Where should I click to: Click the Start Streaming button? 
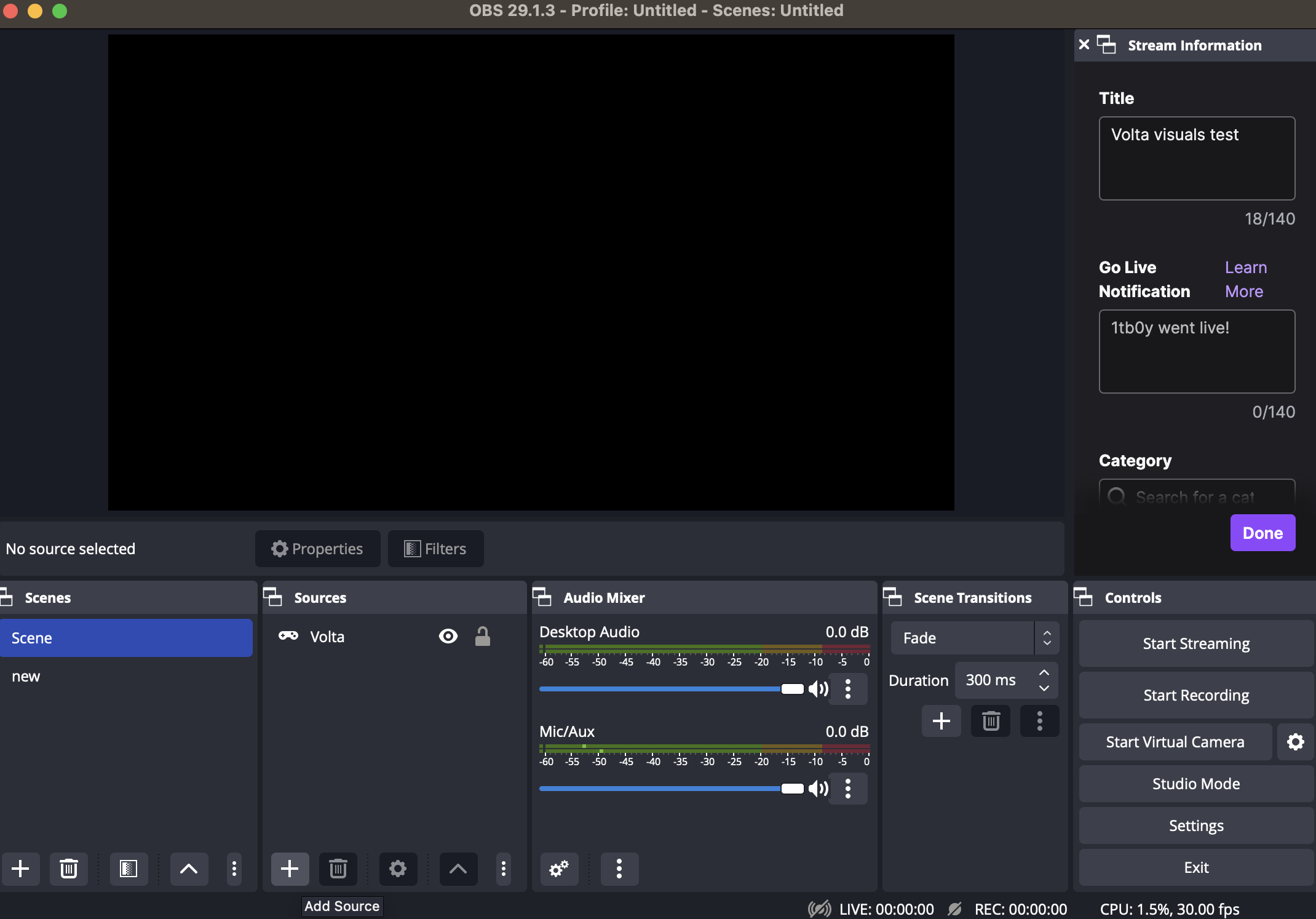(x=1195, y=643)
